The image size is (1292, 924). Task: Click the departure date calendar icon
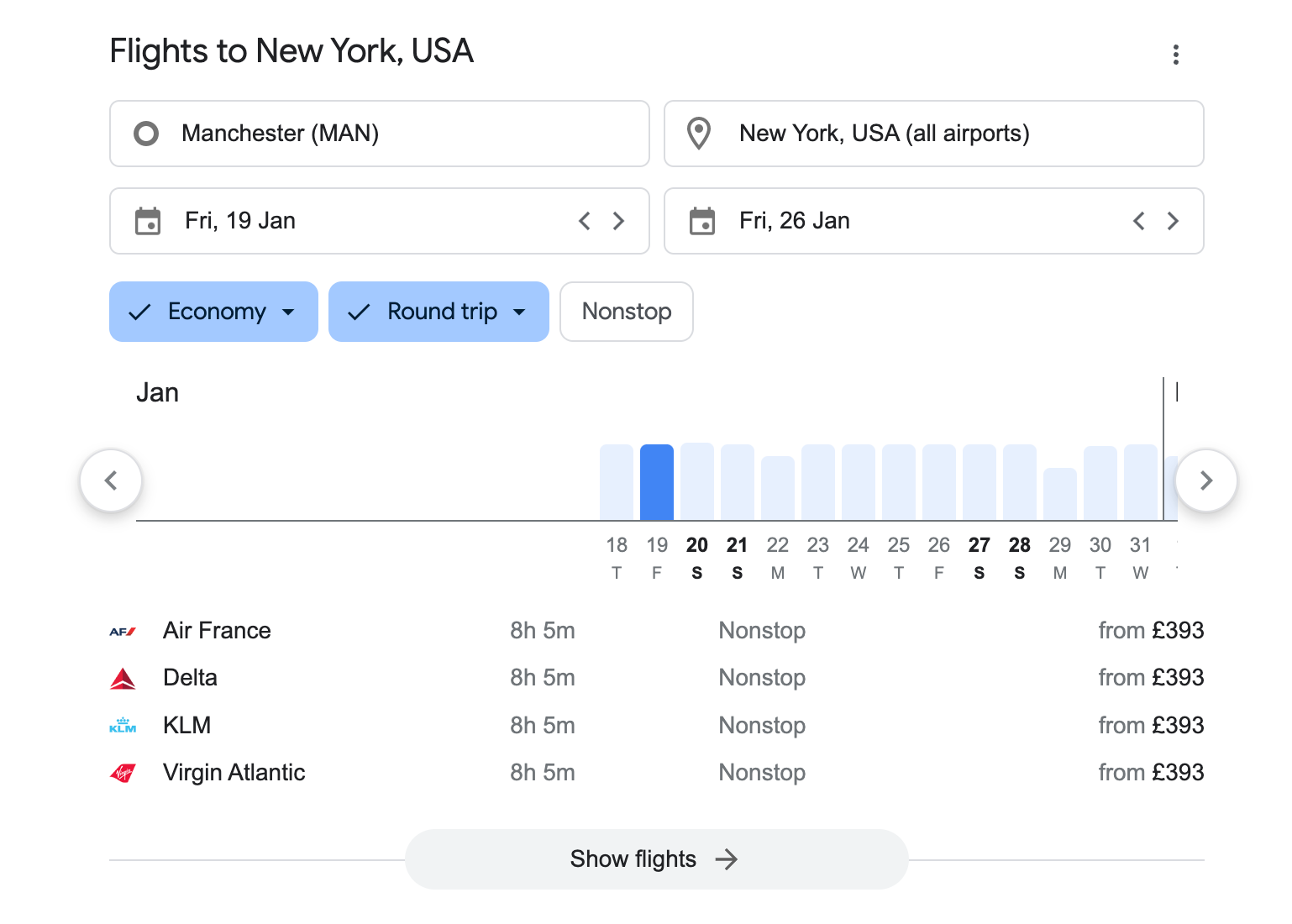tap(148, 221)
